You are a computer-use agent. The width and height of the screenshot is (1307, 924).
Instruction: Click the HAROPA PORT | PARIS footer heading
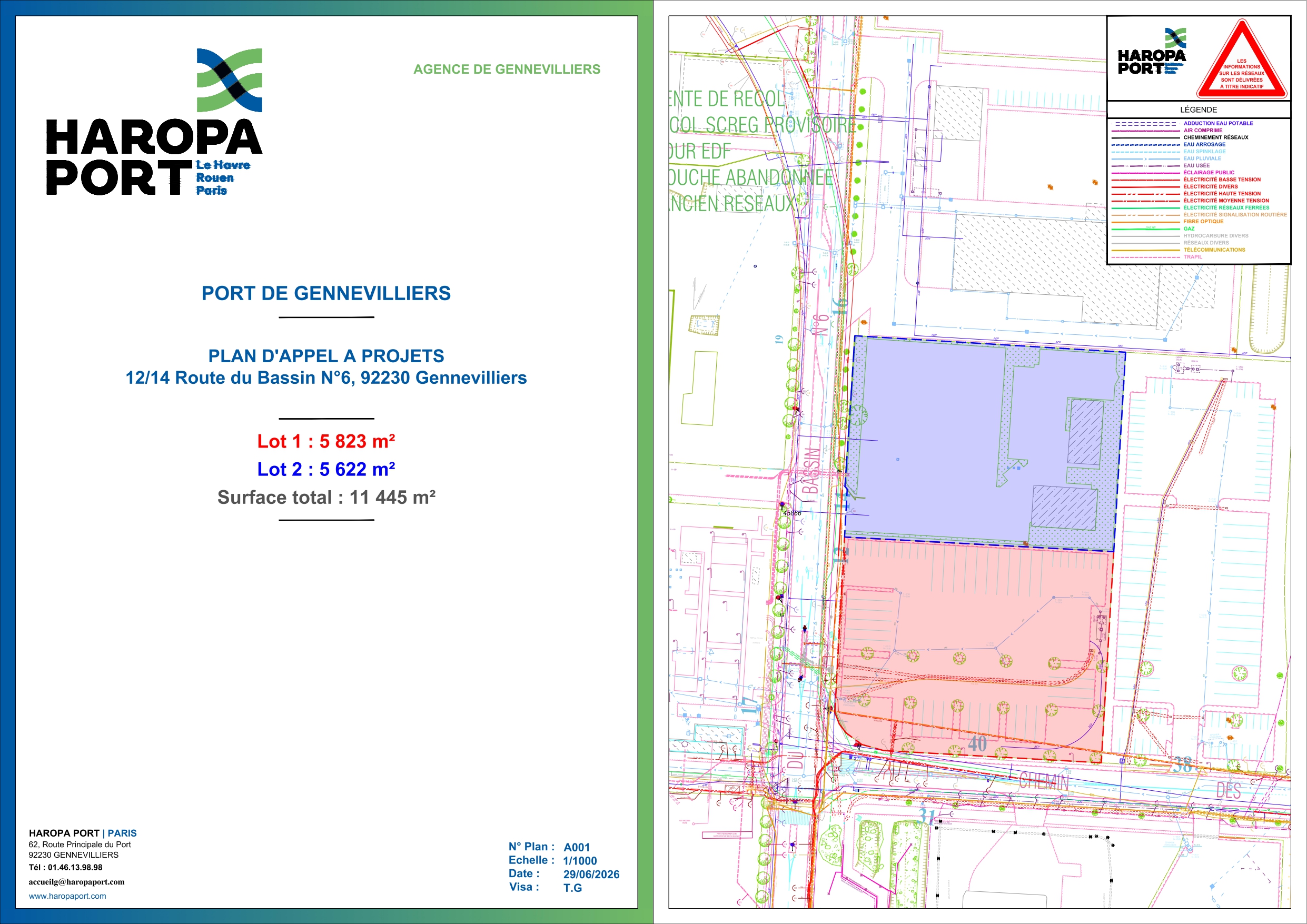83,833
